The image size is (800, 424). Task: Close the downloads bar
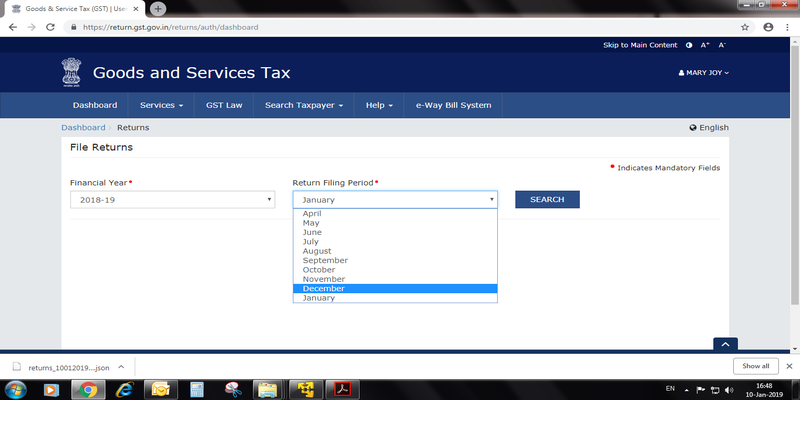pos(789,366)
